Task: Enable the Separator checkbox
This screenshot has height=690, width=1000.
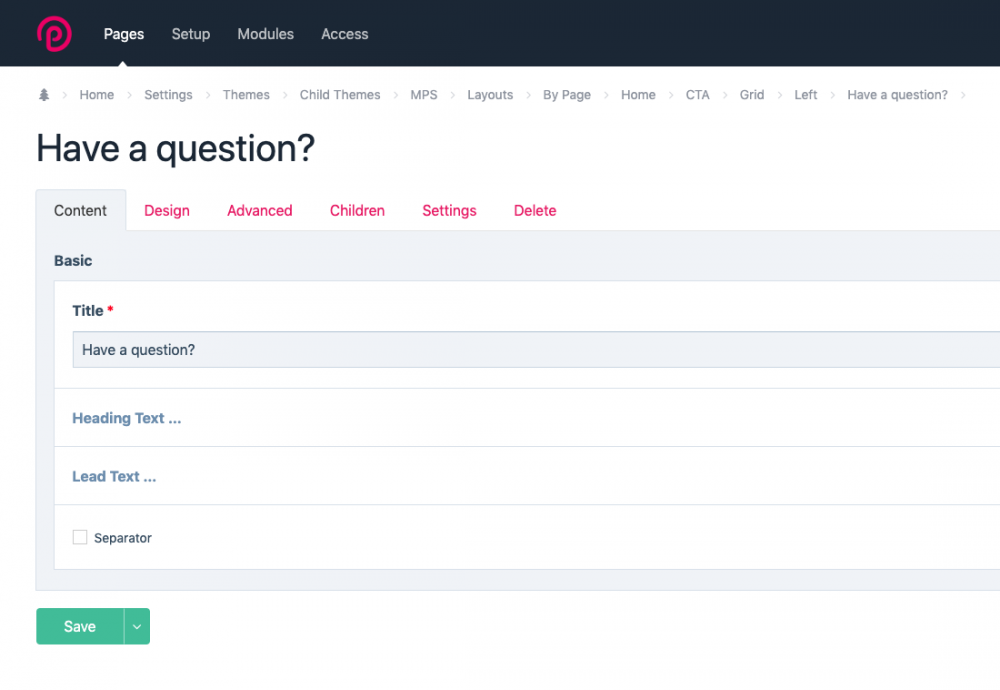Action: 80,538
